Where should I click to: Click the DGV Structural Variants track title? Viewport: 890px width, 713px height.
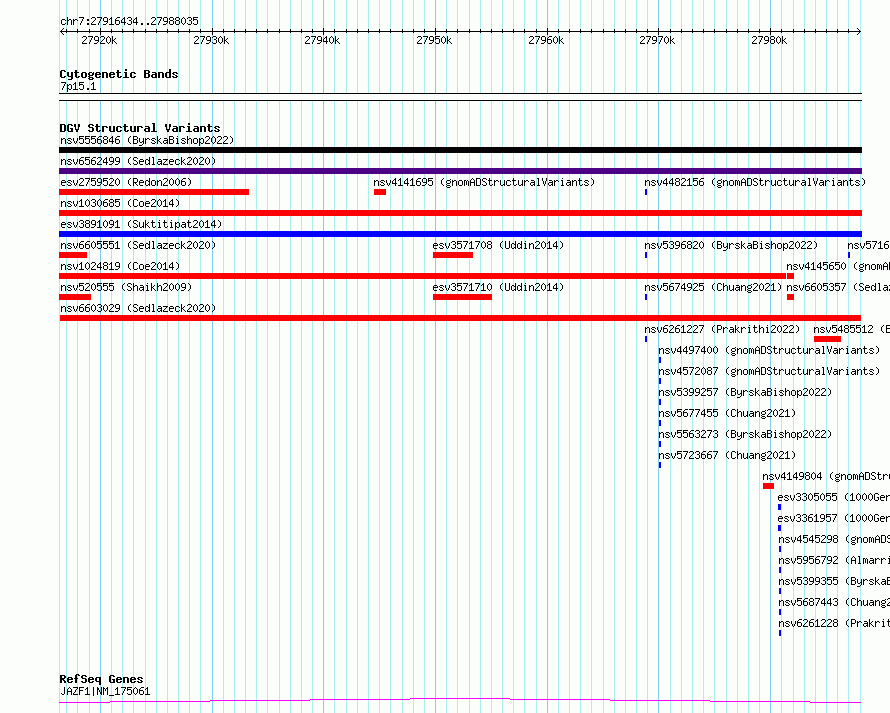(140, 128)
